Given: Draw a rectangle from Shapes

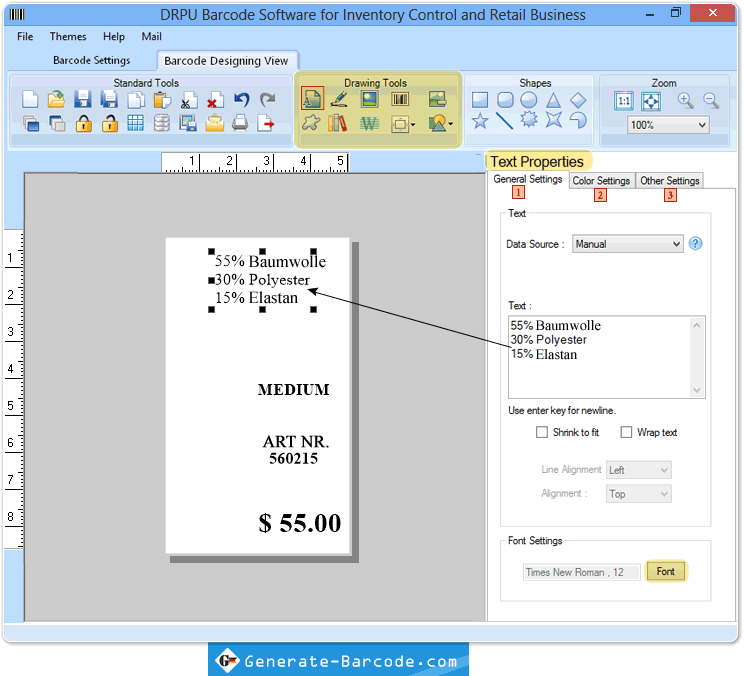Looking at the screenshot, I should (480, 100).
